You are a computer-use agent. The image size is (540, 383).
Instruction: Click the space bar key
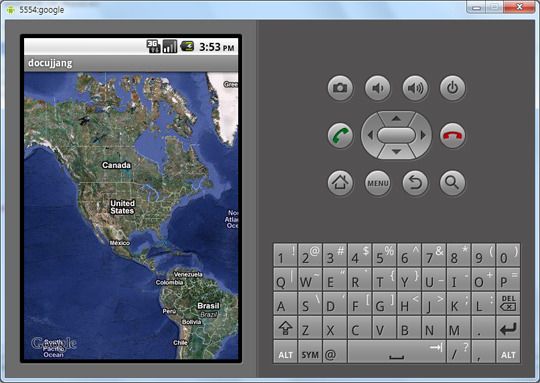point(396,352)
